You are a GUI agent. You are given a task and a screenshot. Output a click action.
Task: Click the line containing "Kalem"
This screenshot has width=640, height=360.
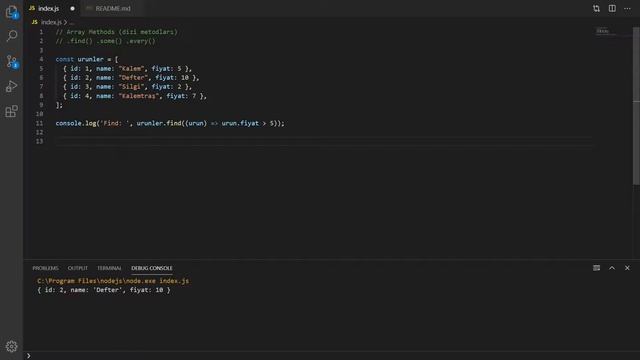[127, 69]
